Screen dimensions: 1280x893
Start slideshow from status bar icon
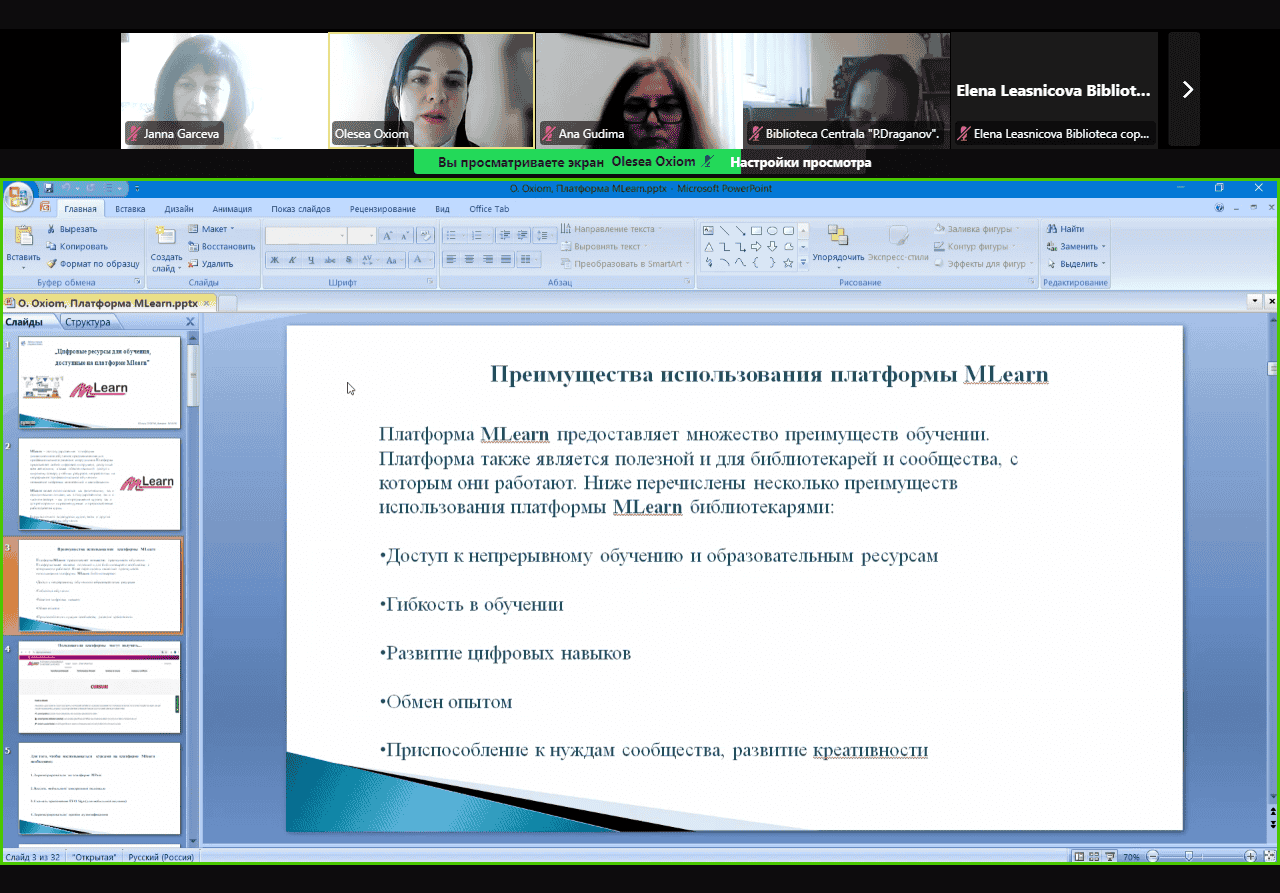tap(1112, 857)
